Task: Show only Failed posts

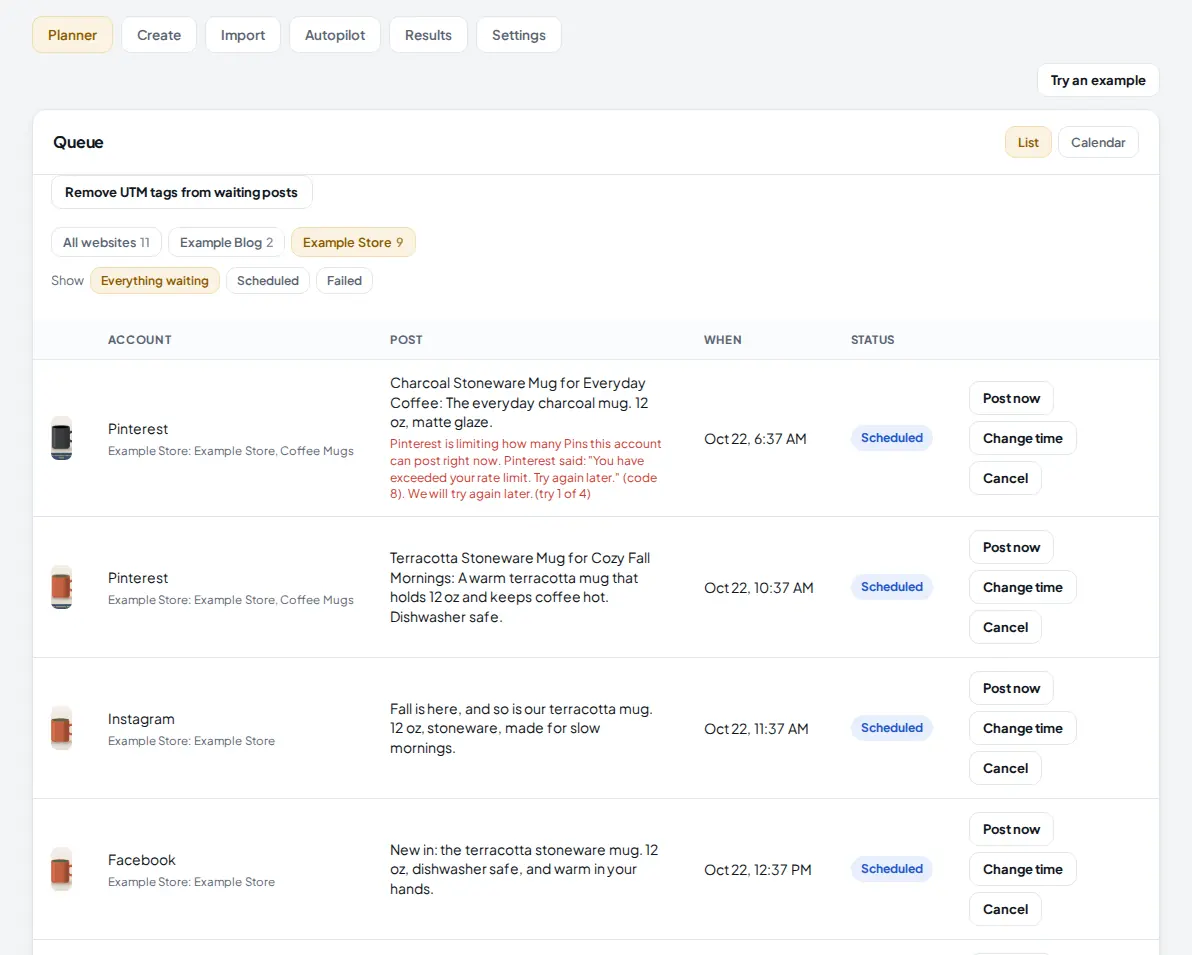Action: click(344, 281)
